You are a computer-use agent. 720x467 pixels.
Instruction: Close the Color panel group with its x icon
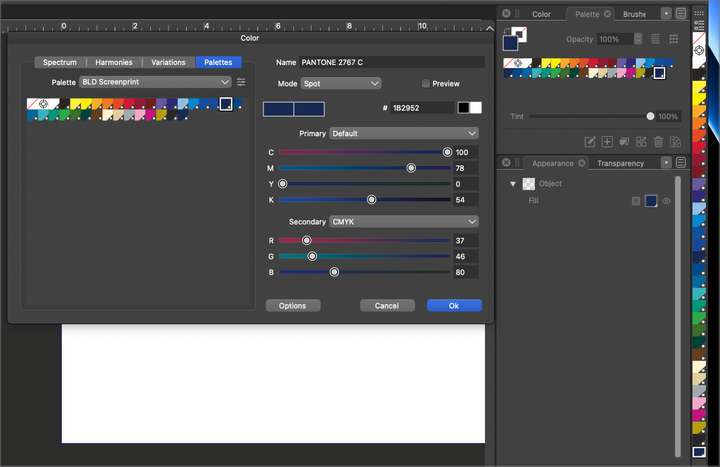tap(506, 13)
